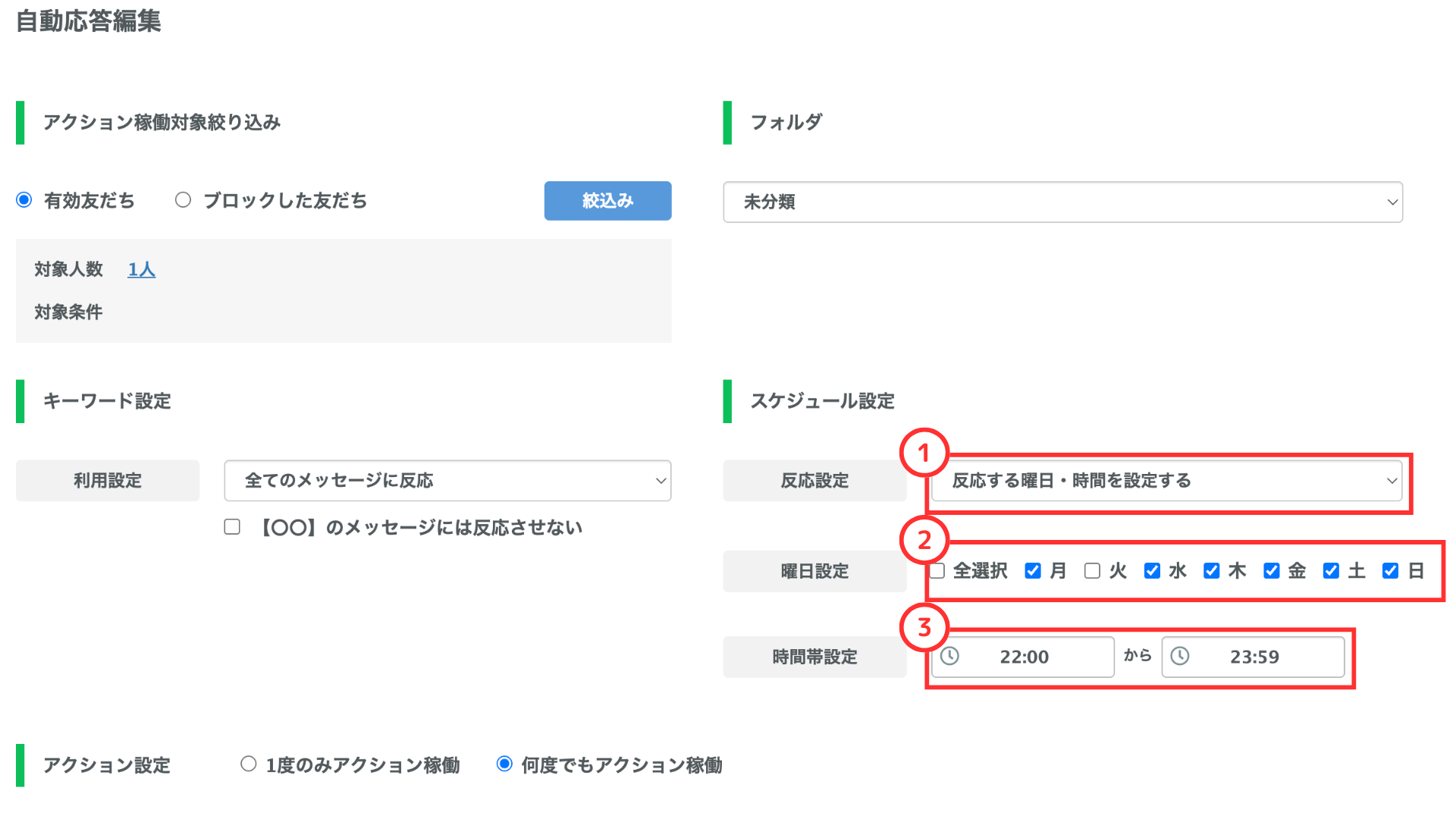
Task: Check 【〇〇】のメッセージには反応させない option
Action: 232,527
